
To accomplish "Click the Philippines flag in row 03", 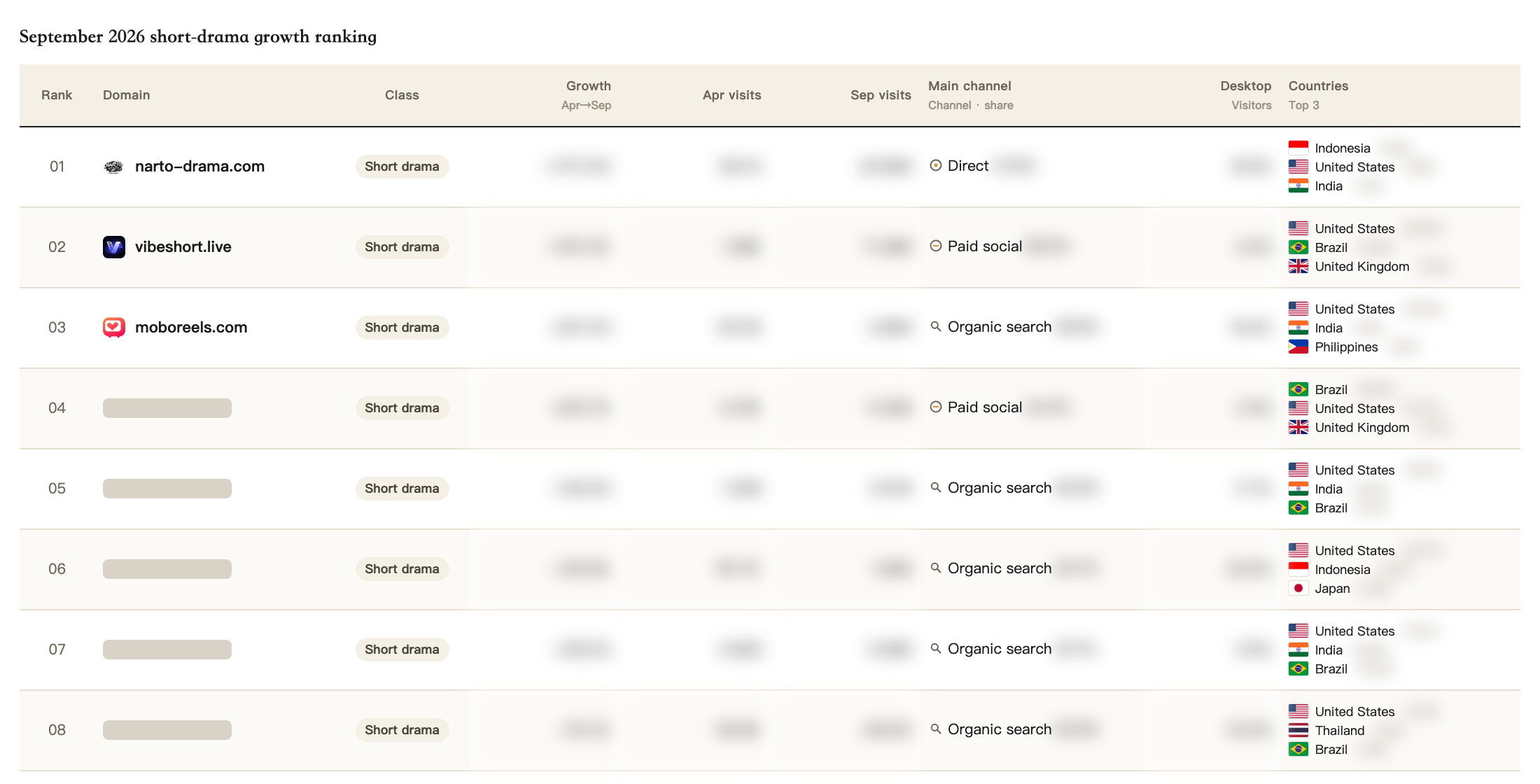I will 1298,346.
